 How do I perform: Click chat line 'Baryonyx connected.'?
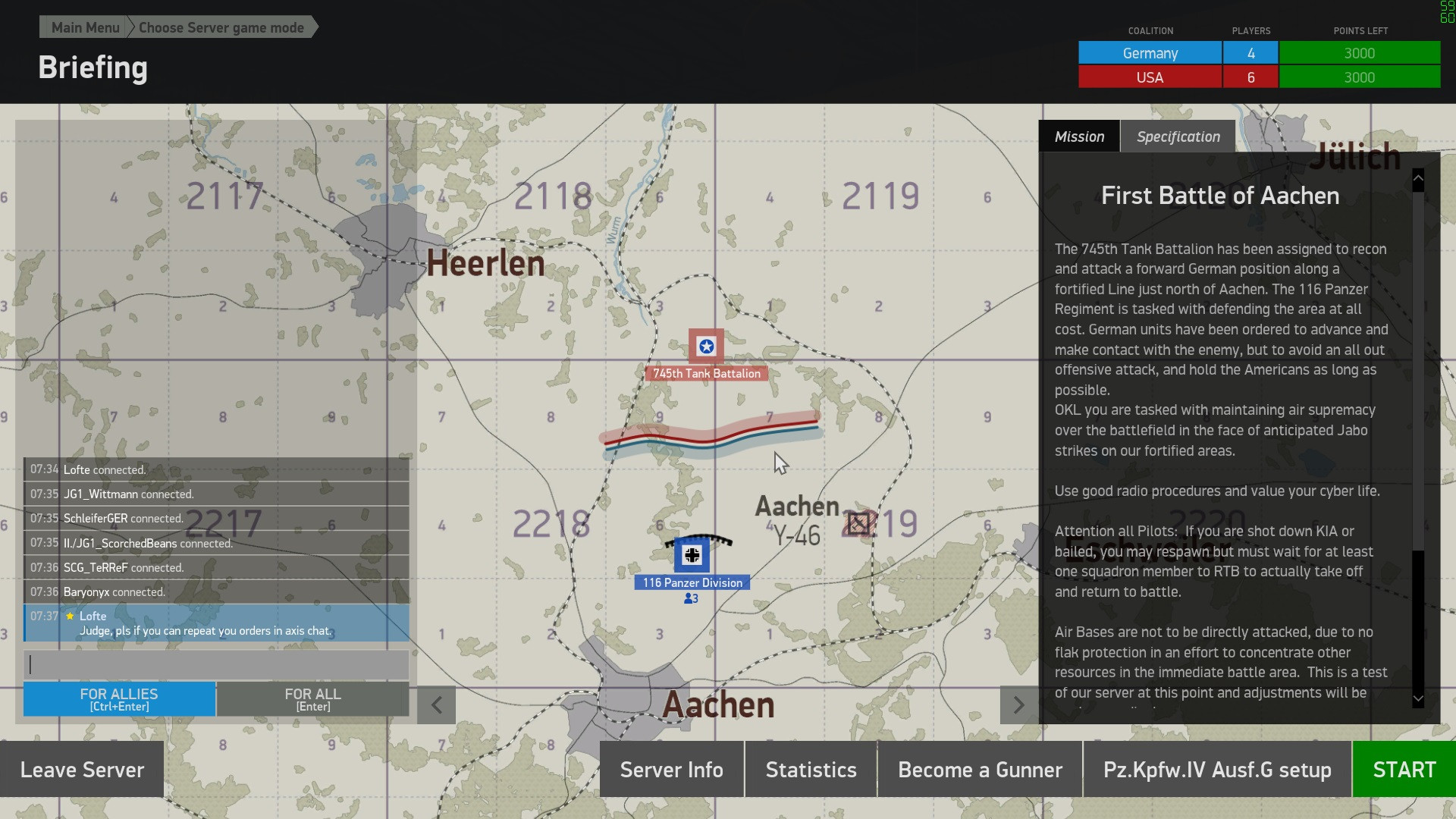(216, 591)
